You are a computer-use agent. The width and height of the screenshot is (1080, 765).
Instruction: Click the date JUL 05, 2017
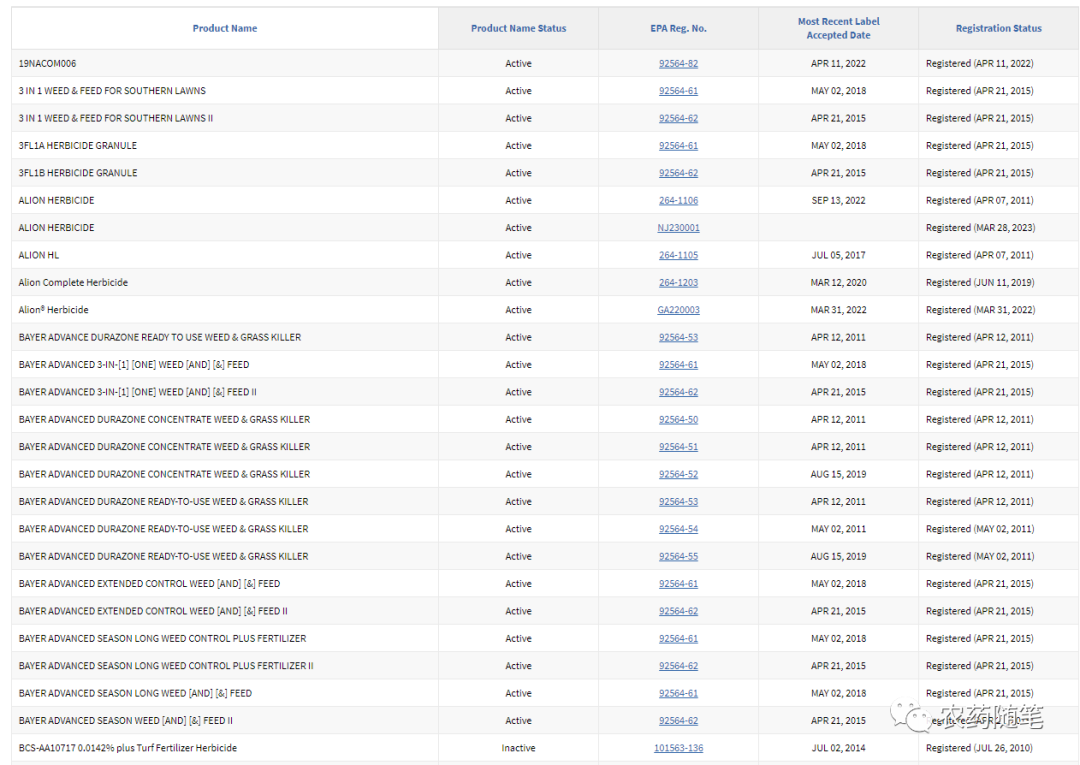(x=838, y=255)
